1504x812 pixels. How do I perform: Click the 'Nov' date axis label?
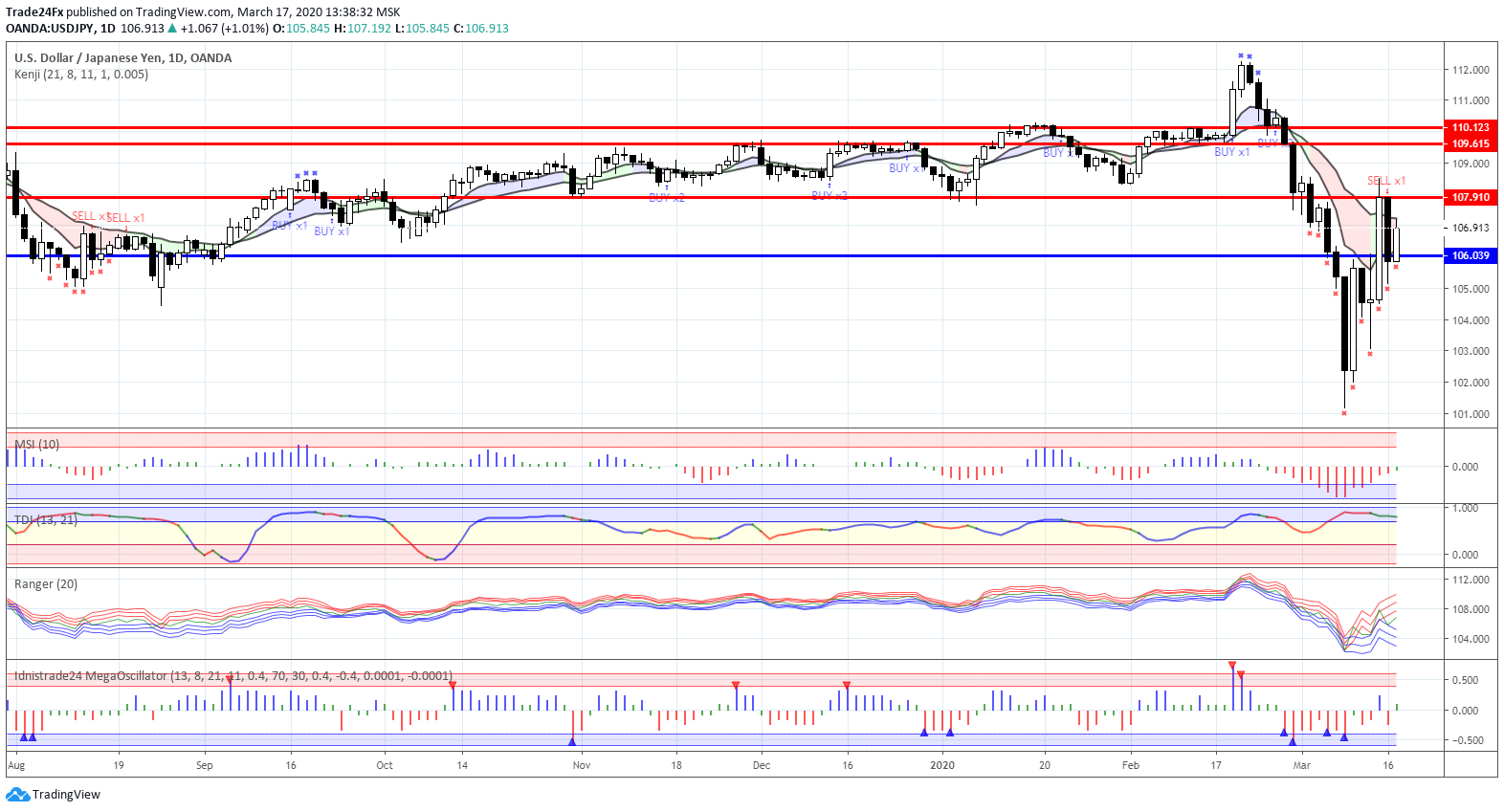(x=582, y=765)
